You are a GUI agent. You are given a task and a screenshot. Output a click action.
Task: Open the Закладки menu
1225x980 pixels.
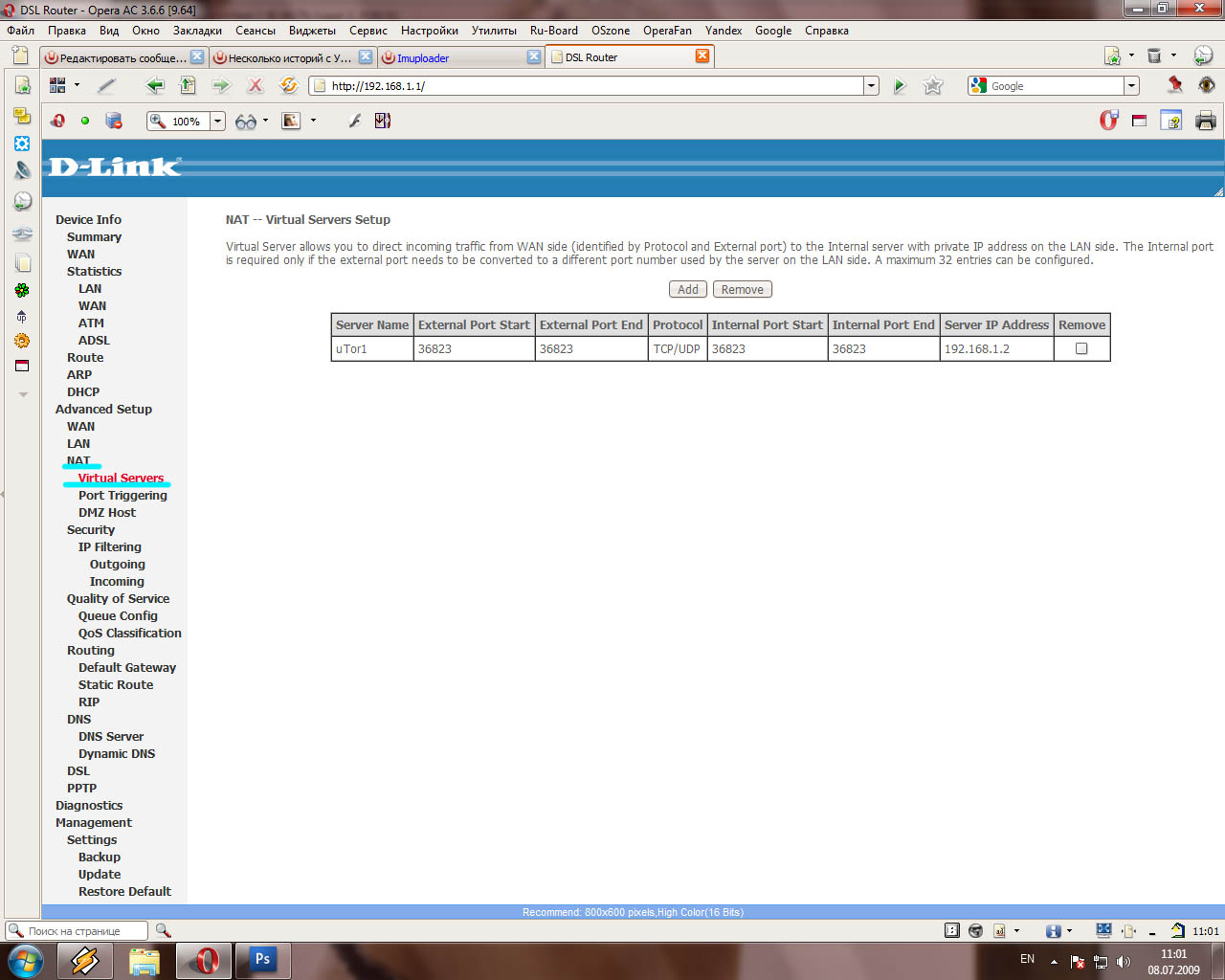[197, 31]
